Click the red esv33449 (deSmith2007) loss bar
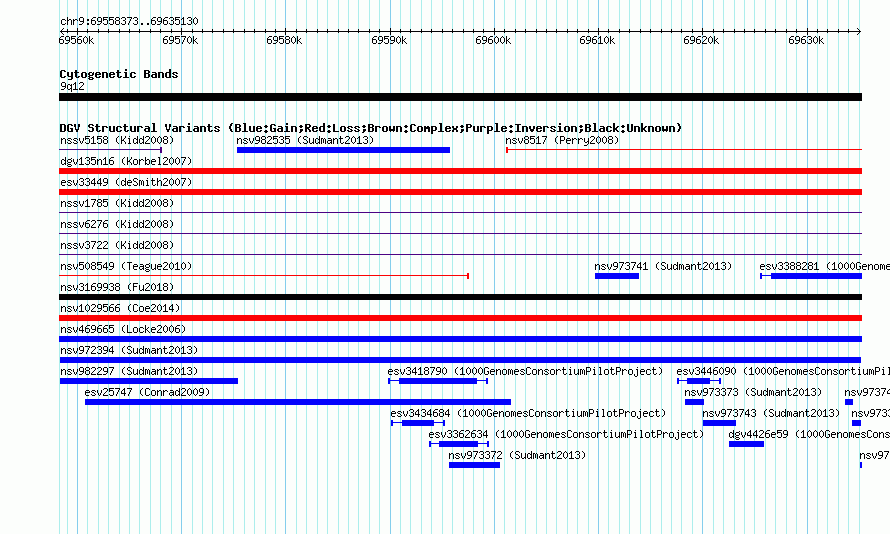Screen dimensions: 890x534 (x=460, y=192)
